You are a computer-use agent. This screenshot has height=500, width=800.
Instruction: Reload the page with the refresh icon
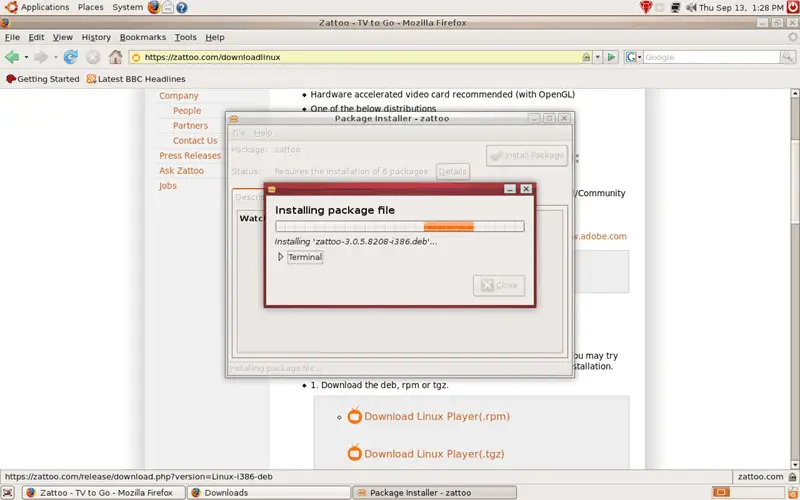pos(70,57)
